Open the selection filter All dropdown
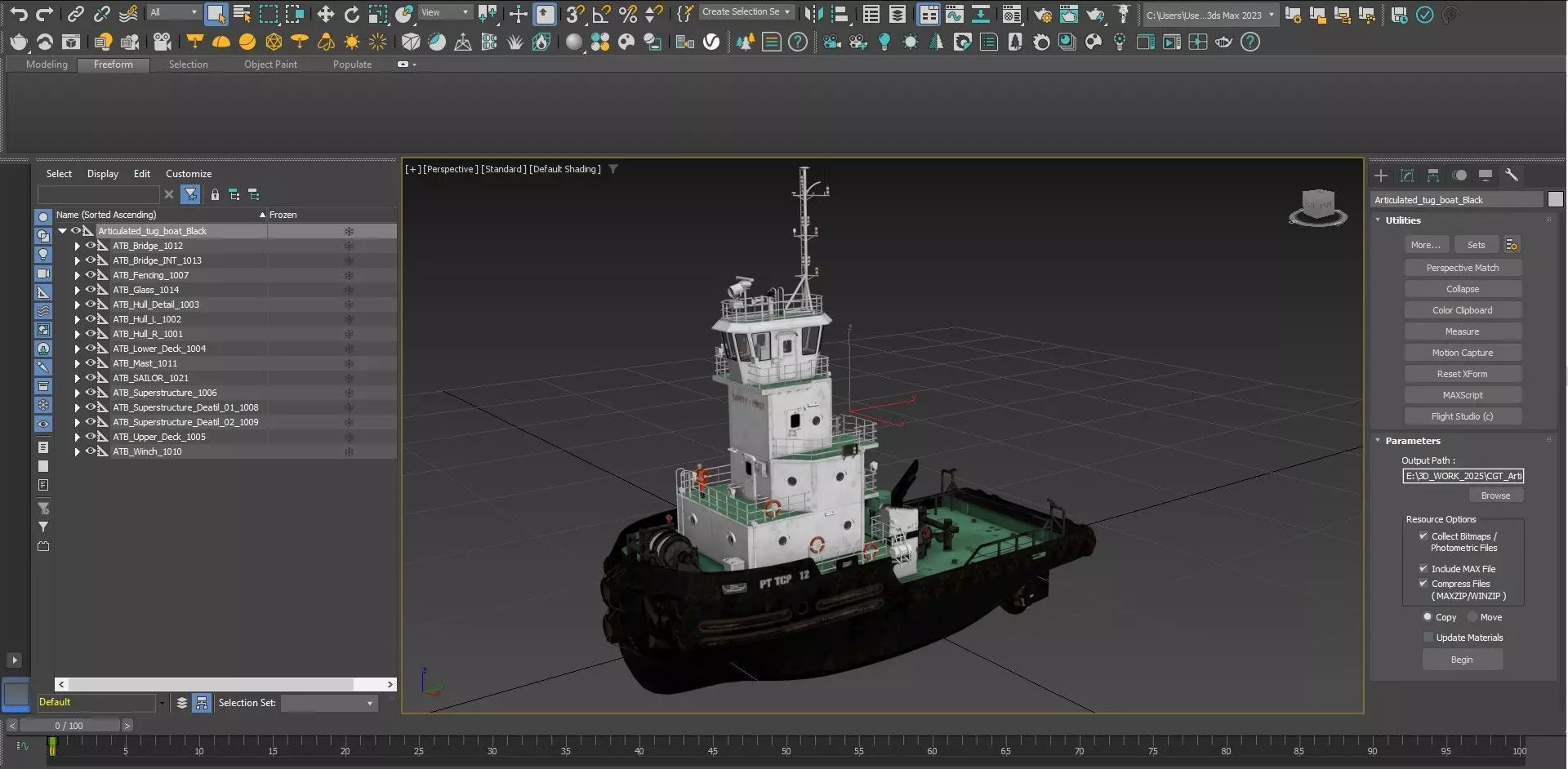Viewport: 1568px width, 769px height. click(173, 12)
